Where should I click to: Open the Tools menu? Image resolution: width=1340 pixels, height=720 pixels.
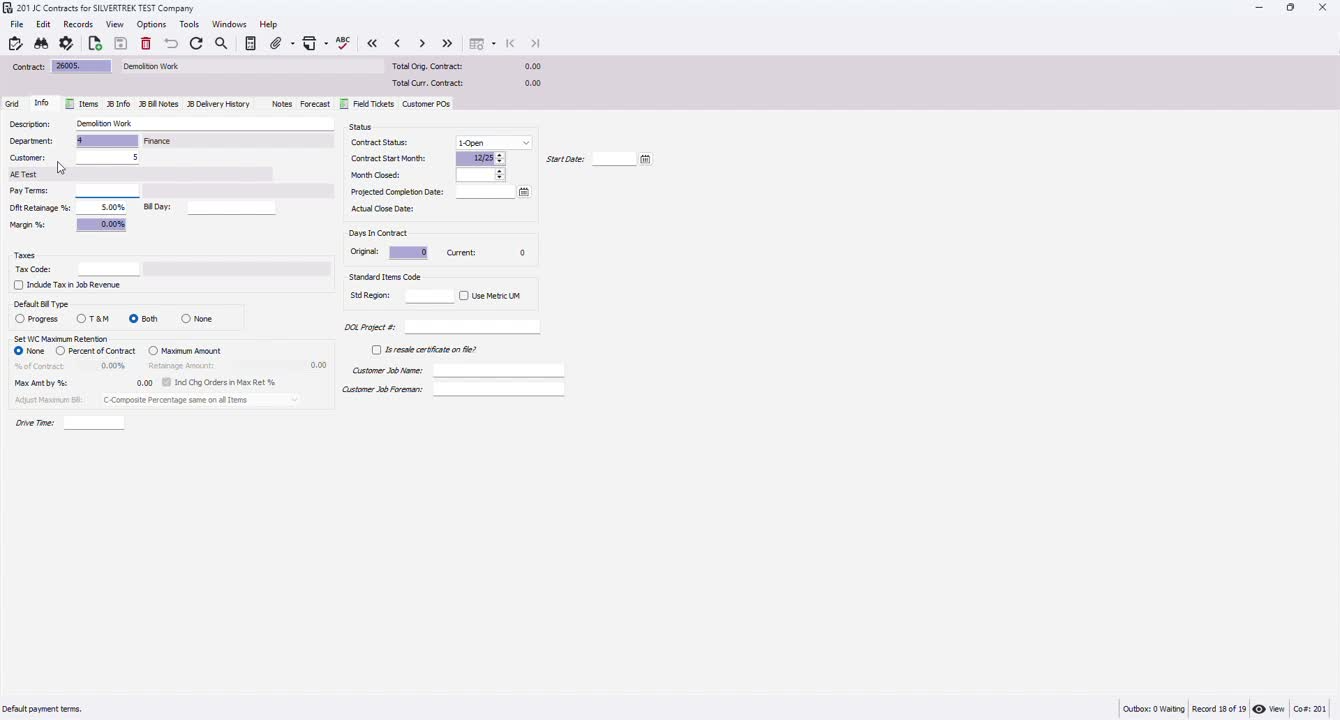(189, 24)
